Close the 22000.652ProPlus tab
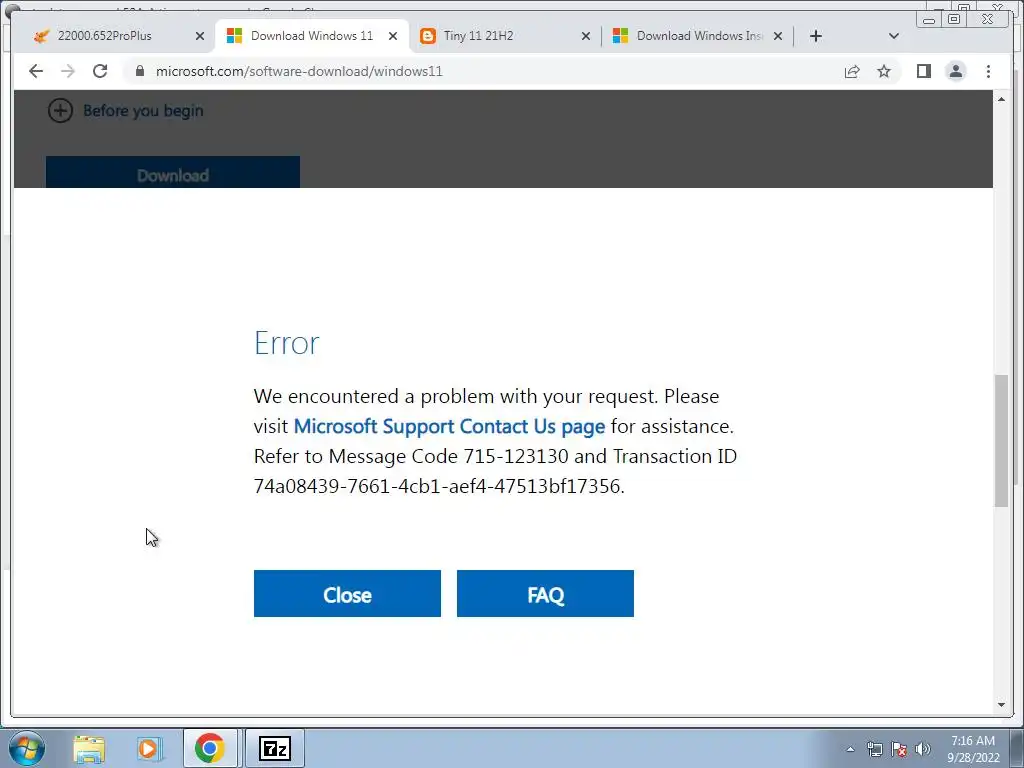 [200, 36]
